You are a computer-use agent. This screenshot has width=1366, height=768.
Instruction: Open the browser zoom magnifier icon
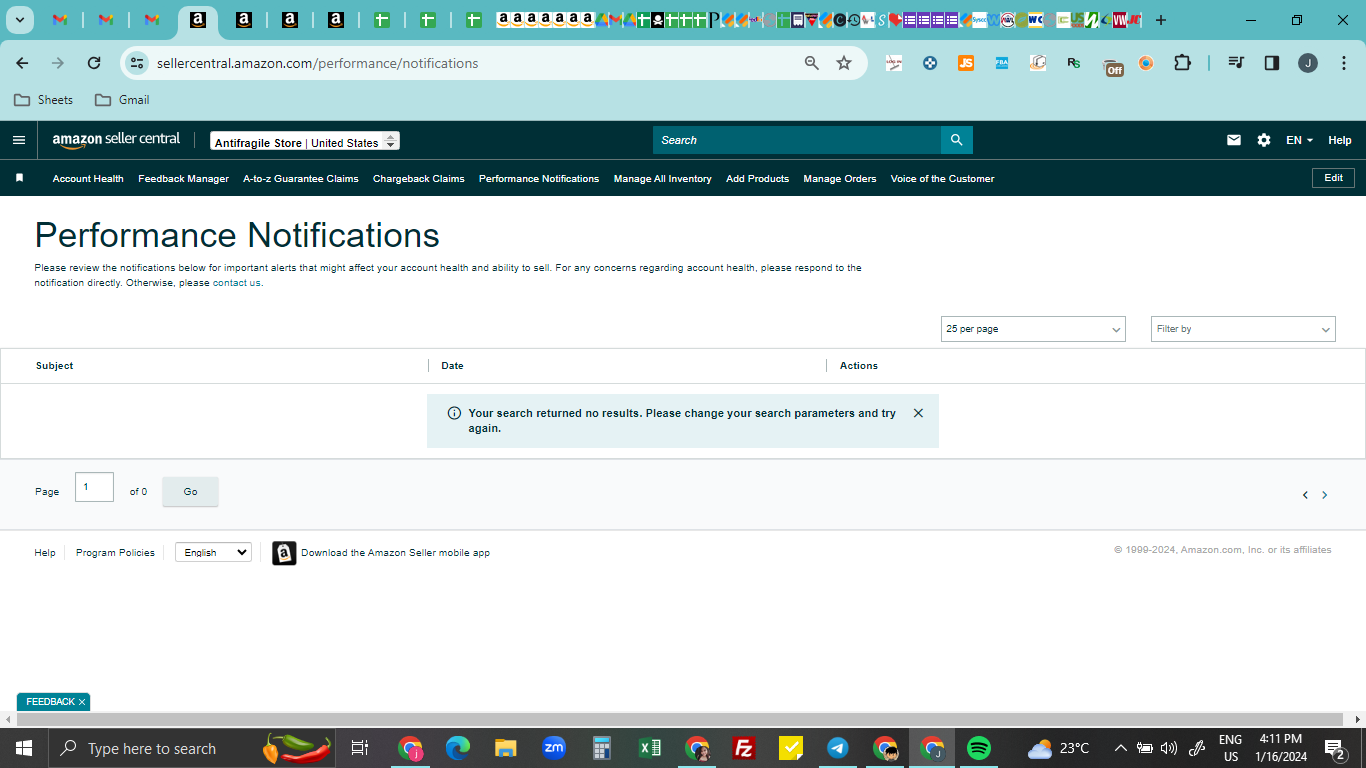(x=812, y=63)
